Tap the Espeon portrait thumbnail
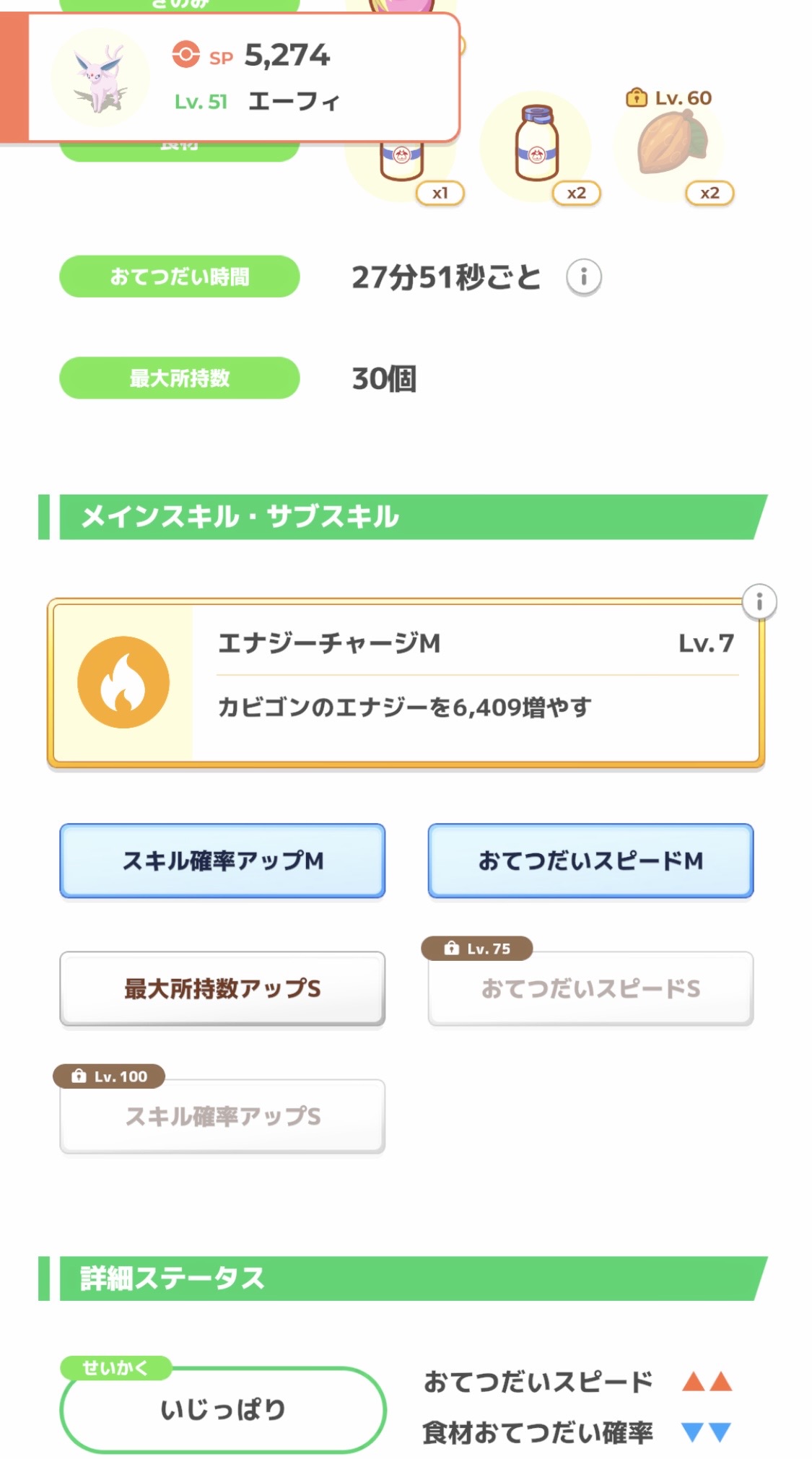This screenshot has width=812, height=1459. coord(100,78)
